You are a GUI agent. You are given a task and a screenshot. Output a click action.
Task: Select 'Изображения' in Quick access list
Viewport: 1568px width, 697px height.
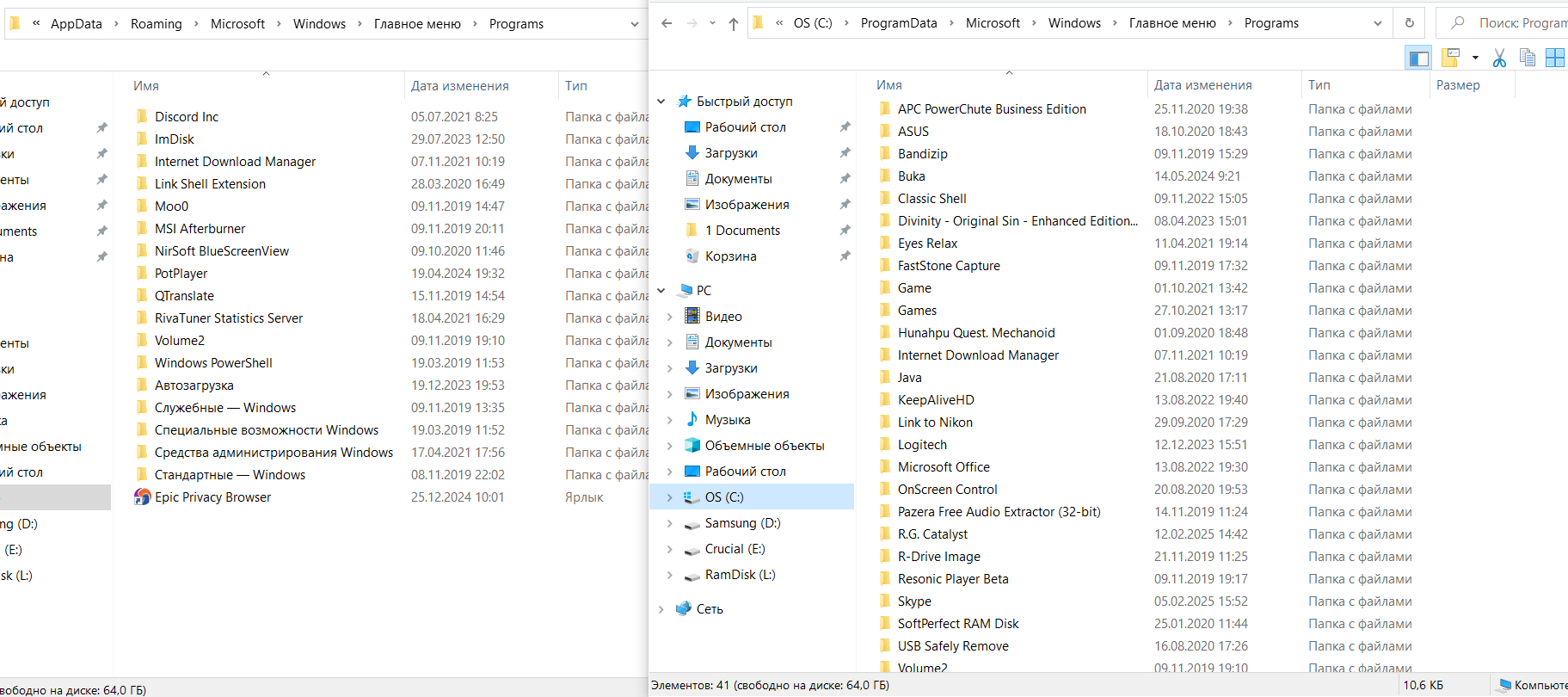[x=747, y=205]
